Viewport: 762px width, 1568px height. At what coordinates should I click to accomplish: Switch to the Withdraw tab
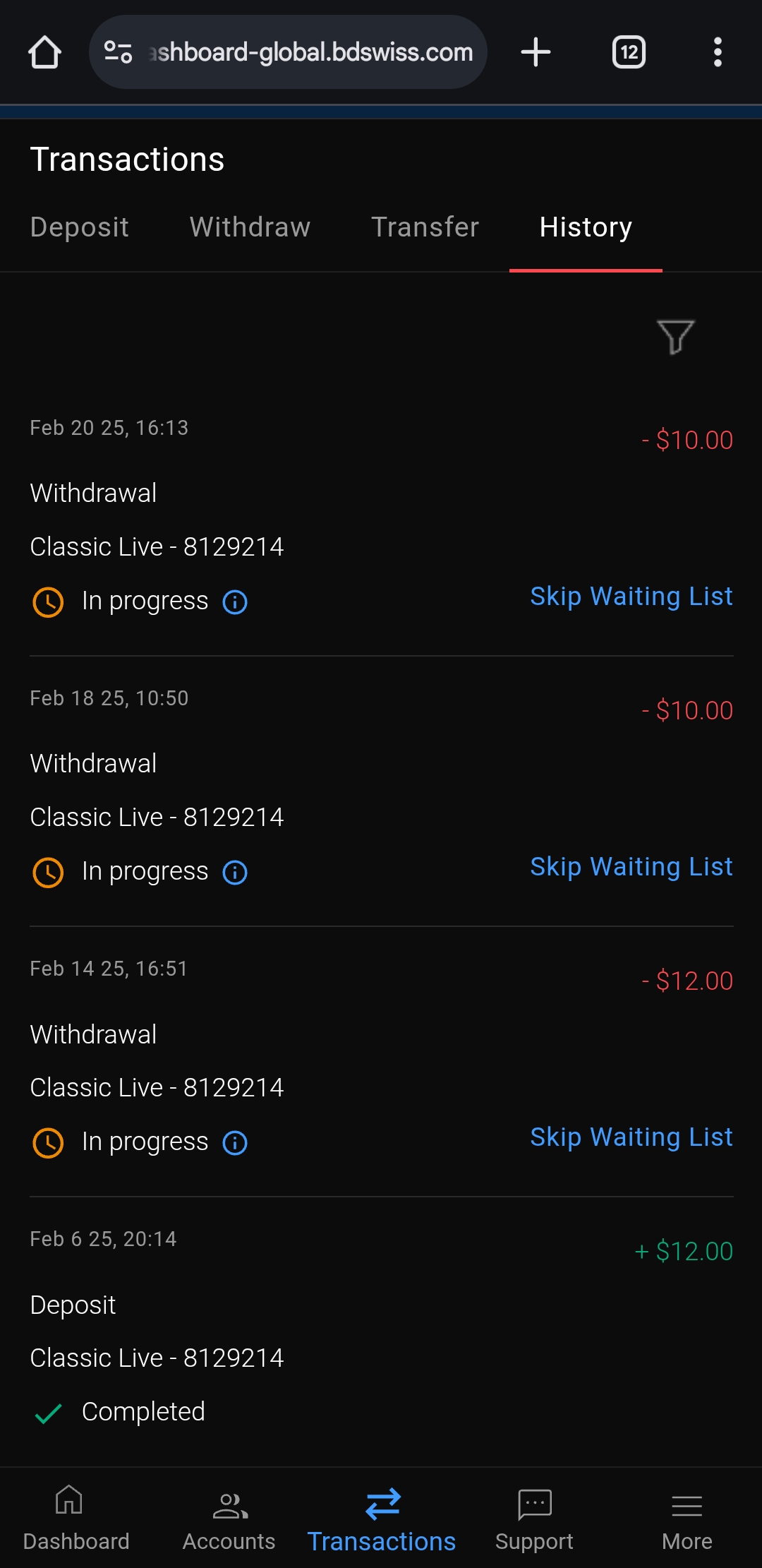(x=250, y=227)
